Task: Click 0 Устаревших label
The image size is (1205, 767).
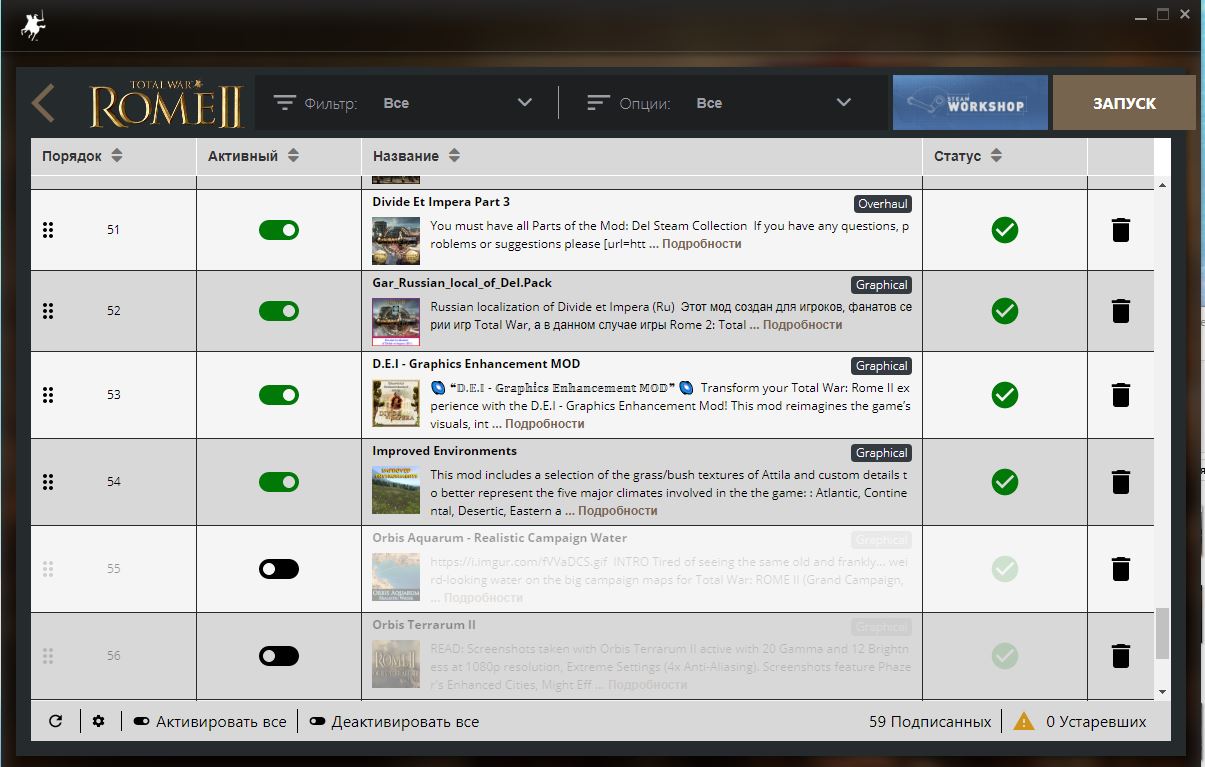Action: [1096, 721]
